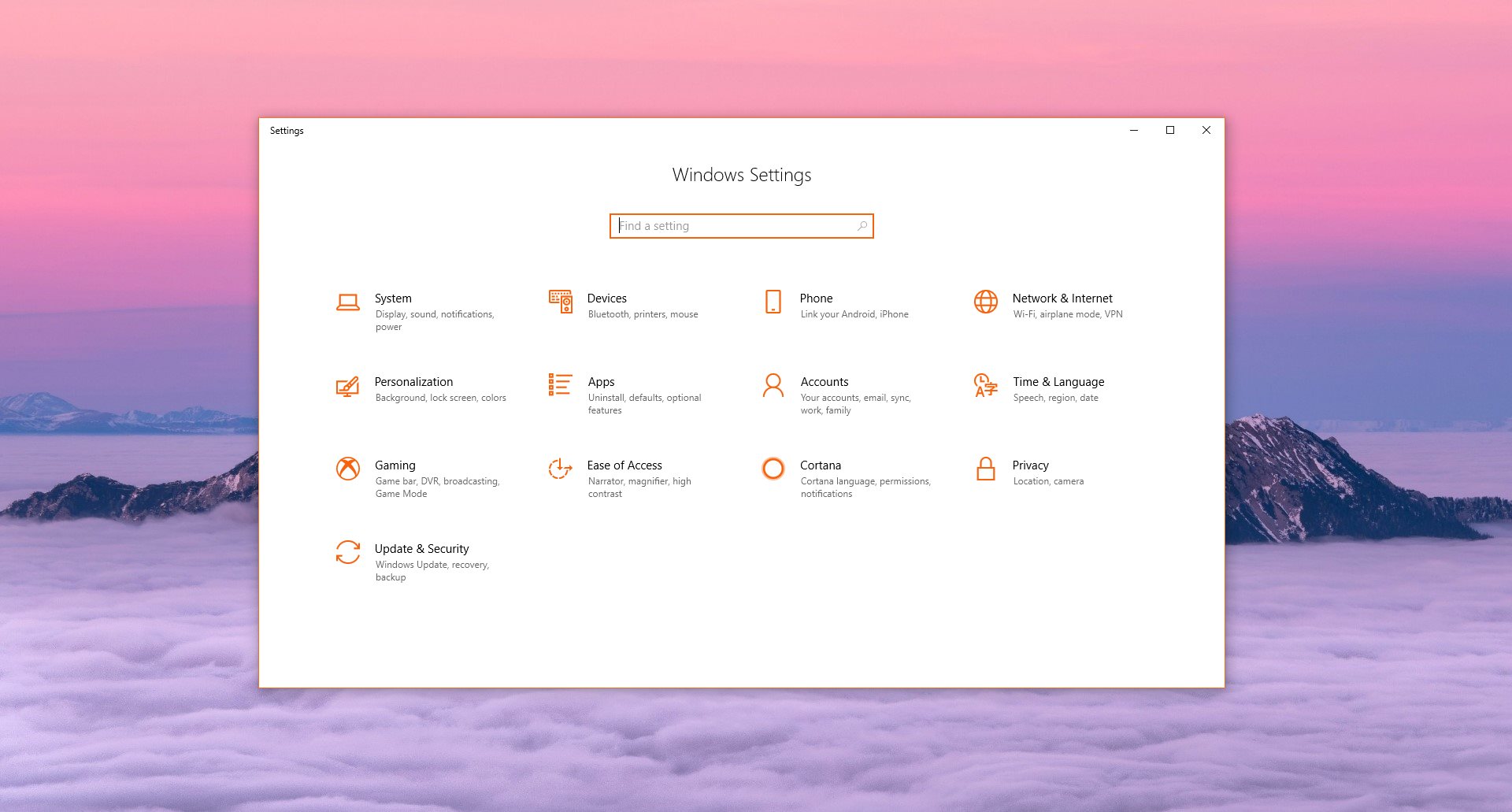Go to Privacy settings title

pyautogui.click(x=1031, y=465)
